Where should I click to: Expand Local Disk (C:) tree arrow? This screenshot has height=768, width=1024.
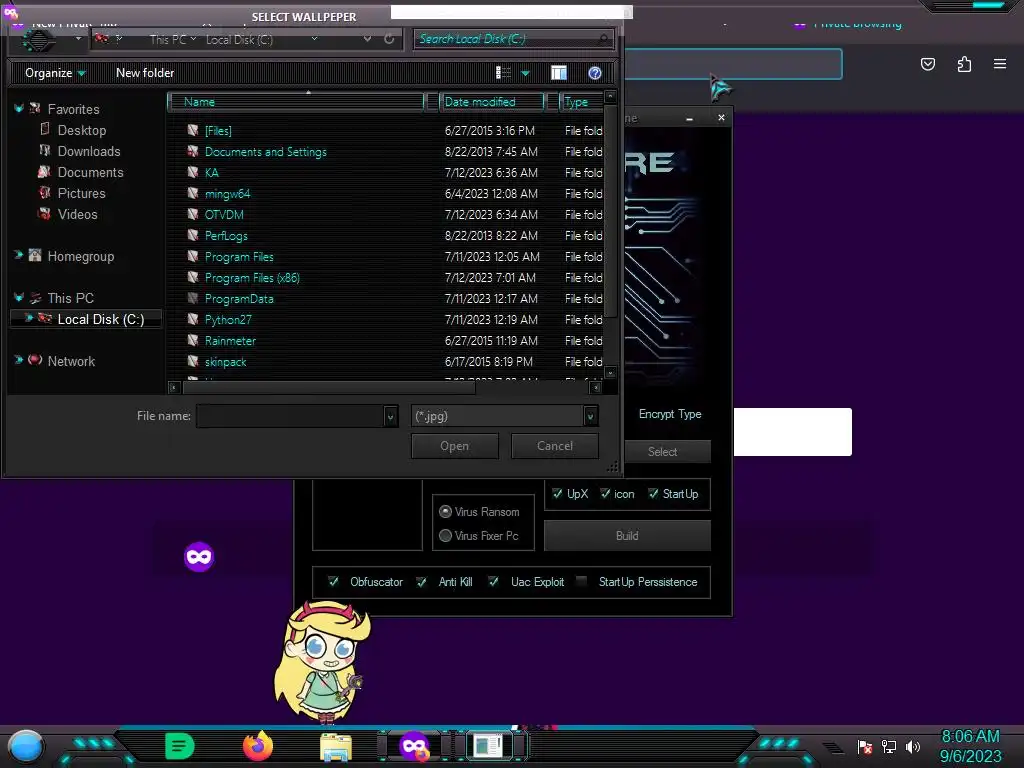29,318
